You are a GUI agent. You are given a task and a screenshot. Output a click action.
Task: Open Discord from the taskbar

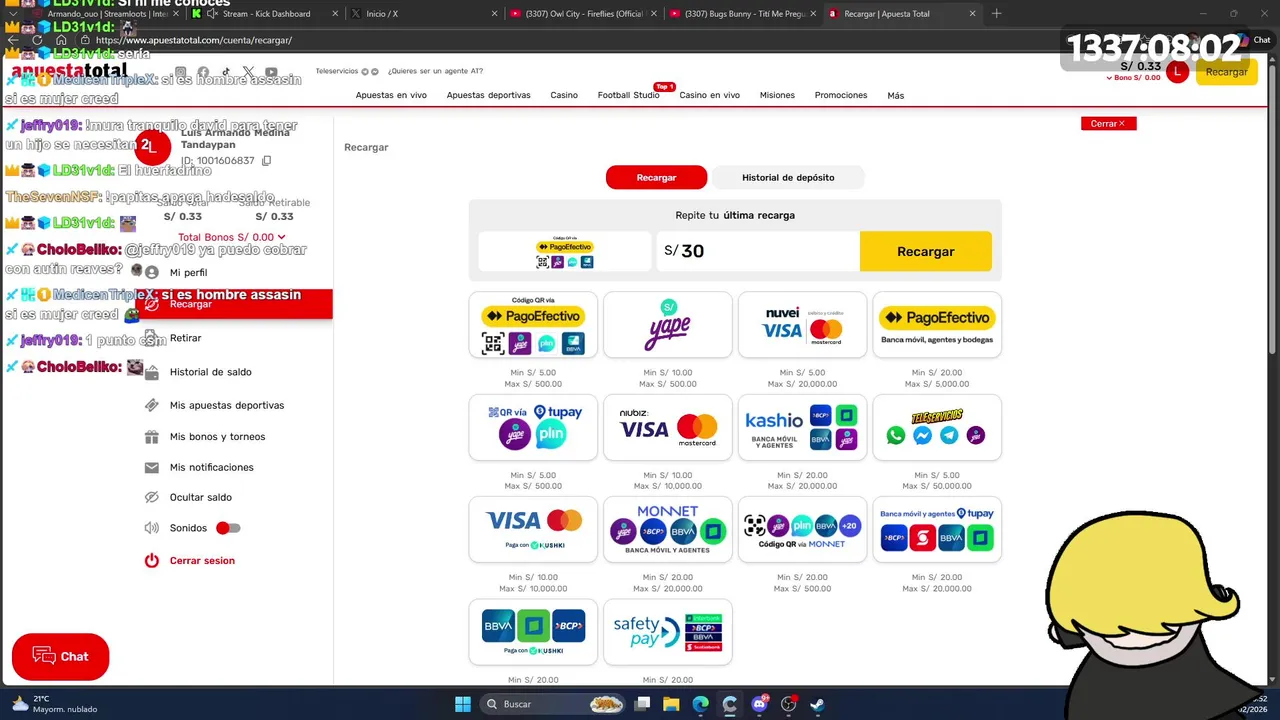[759, 704]
